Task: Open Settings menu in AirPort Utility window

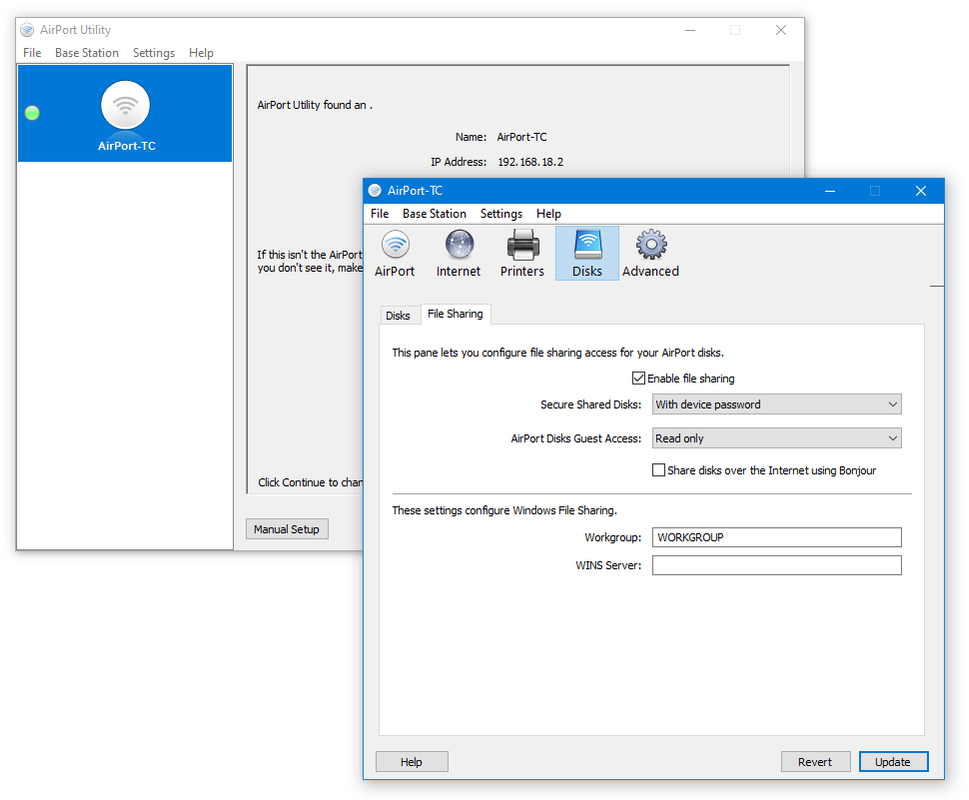Action: click(x=154, y=53)
